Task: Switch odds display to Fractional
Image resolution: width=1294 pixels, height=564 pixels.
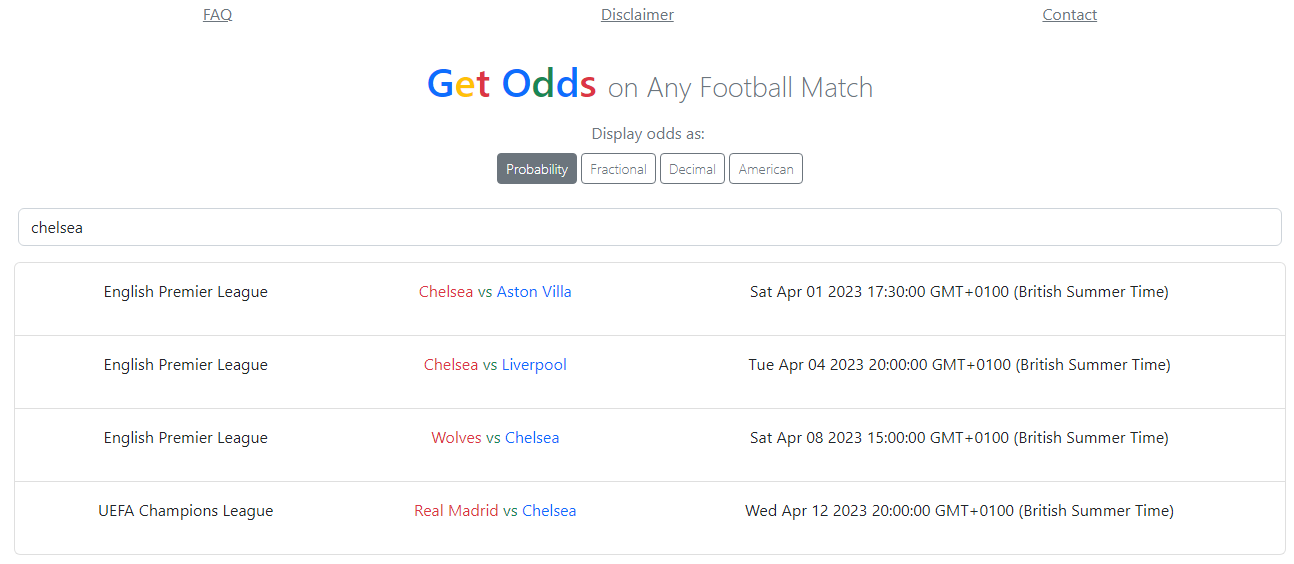Action: 618,169
